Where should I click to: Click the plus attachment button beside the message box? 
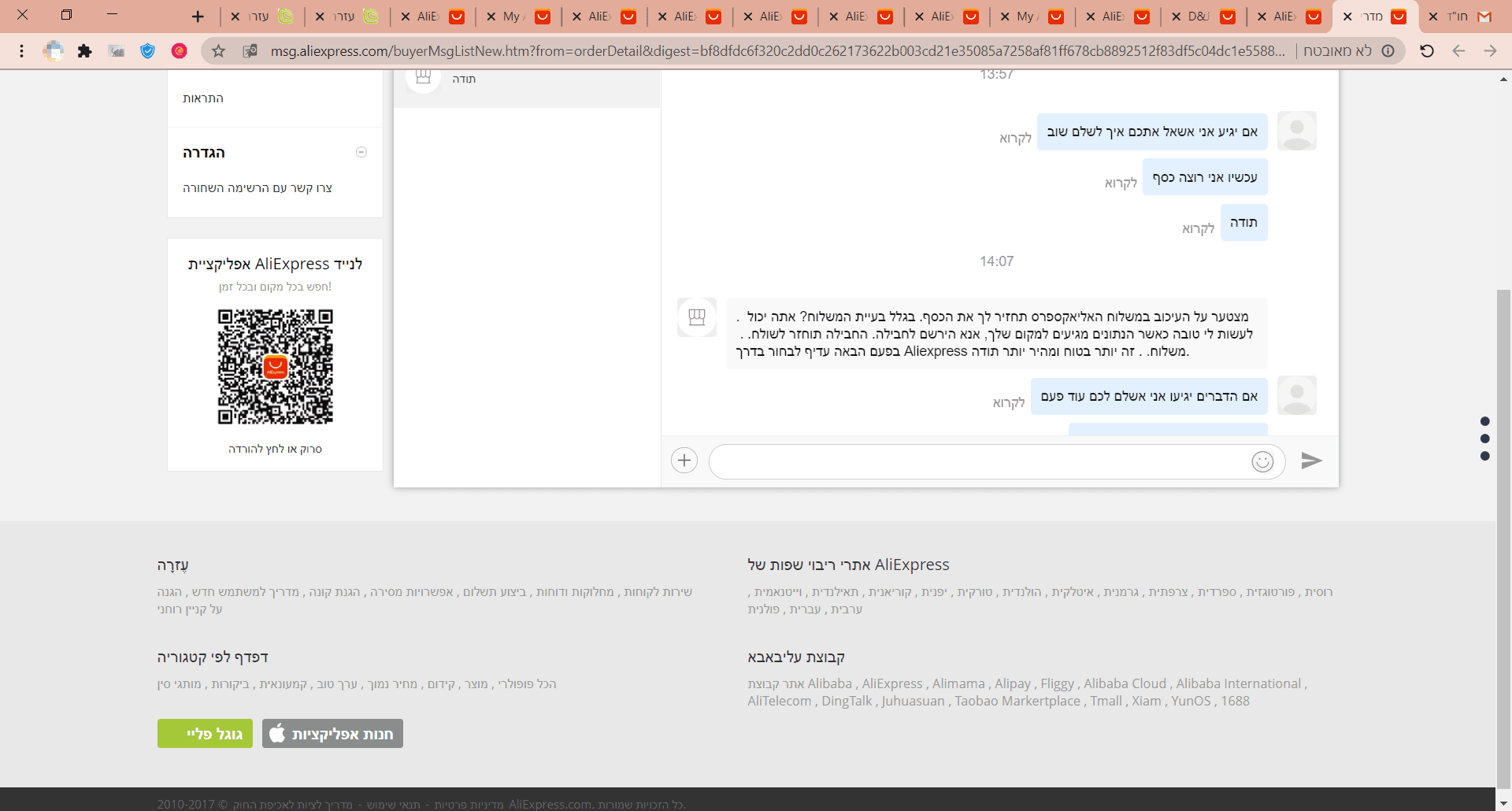click(684, 461)
